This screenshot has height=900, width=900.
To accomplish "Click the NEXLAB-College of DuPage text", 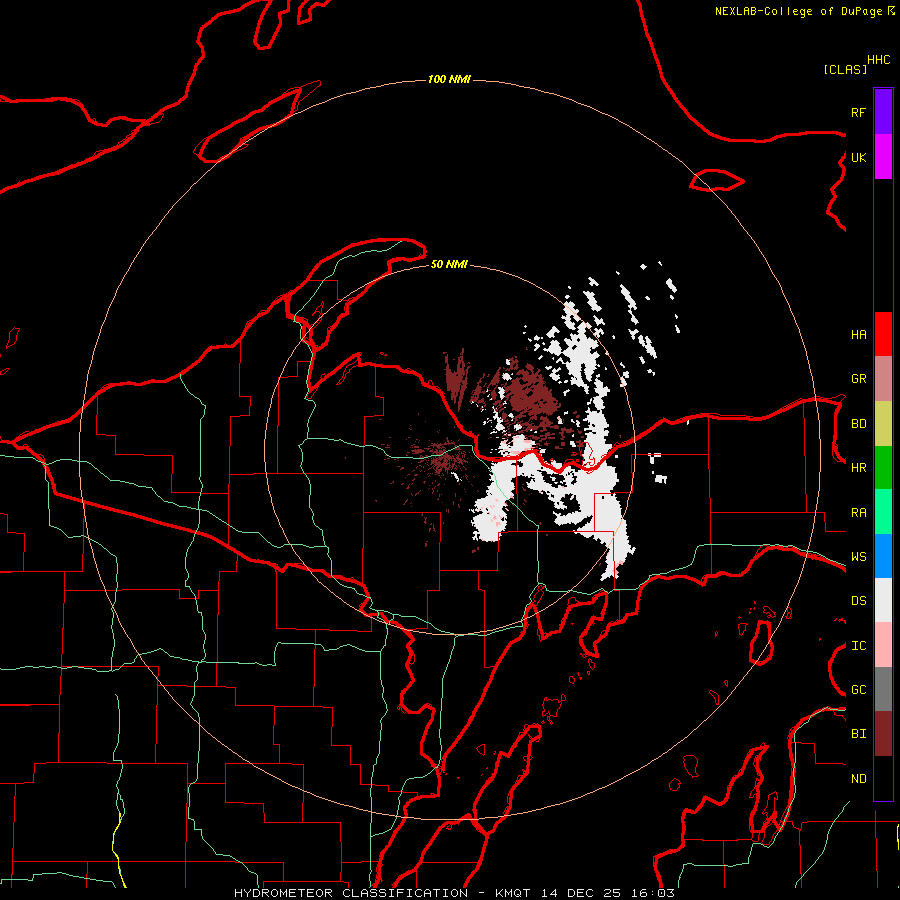I will pyautogui.click(x=798, y=11).
